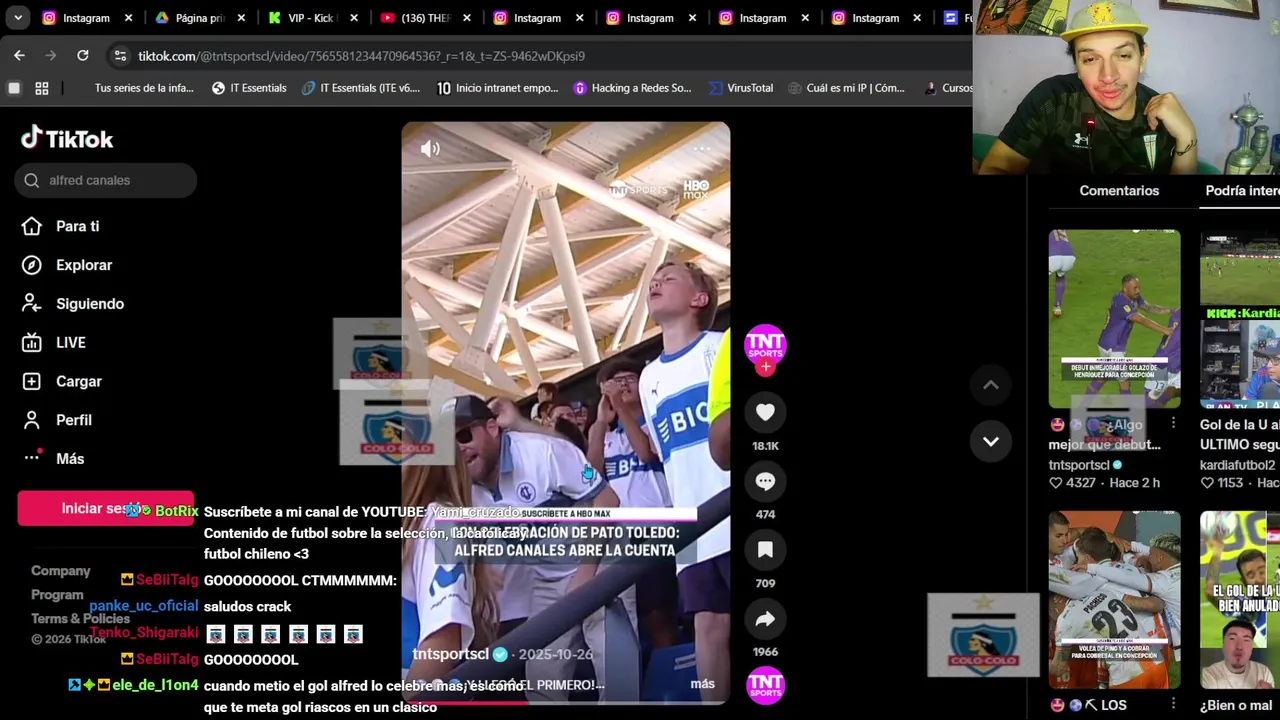This screenshot has height=720, width=1280.
Task: Click the 4327 likes on the suggested video
Action: click(1073, 483)
